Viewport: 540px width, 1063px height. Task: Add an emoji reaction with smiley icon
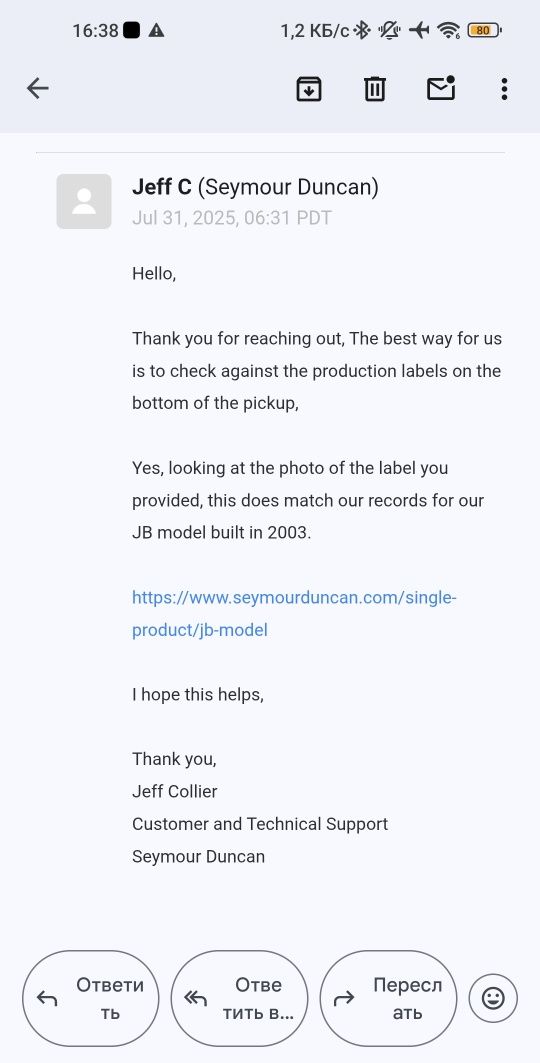493,998
